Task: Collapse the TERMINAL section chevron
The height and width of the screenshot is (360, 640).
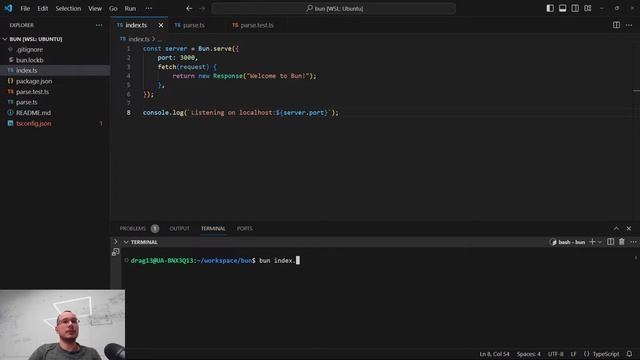Action: coord(126,242)
